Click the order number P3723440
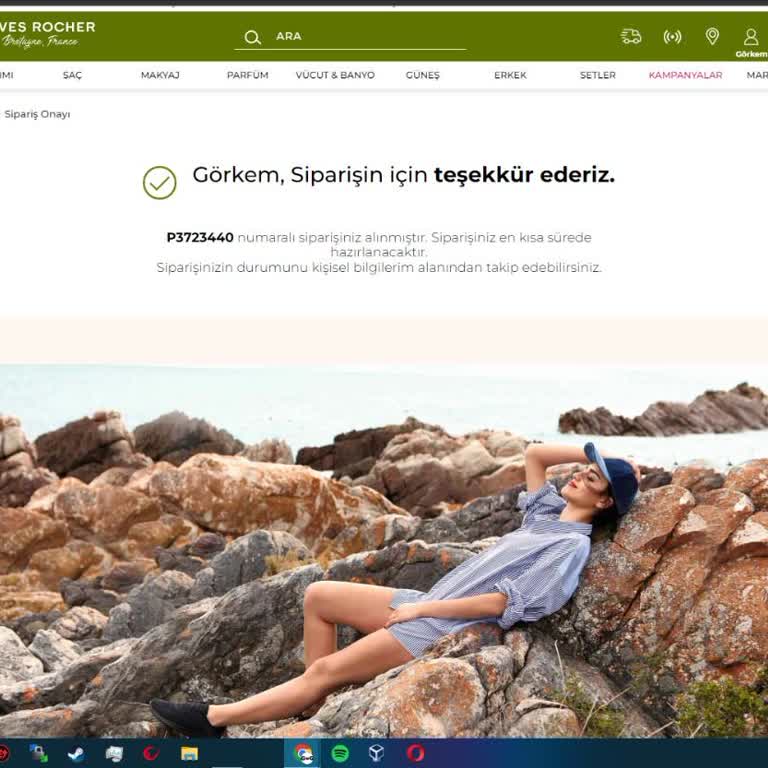The width and height of the screenshot is (768, 768). [200, 238]
